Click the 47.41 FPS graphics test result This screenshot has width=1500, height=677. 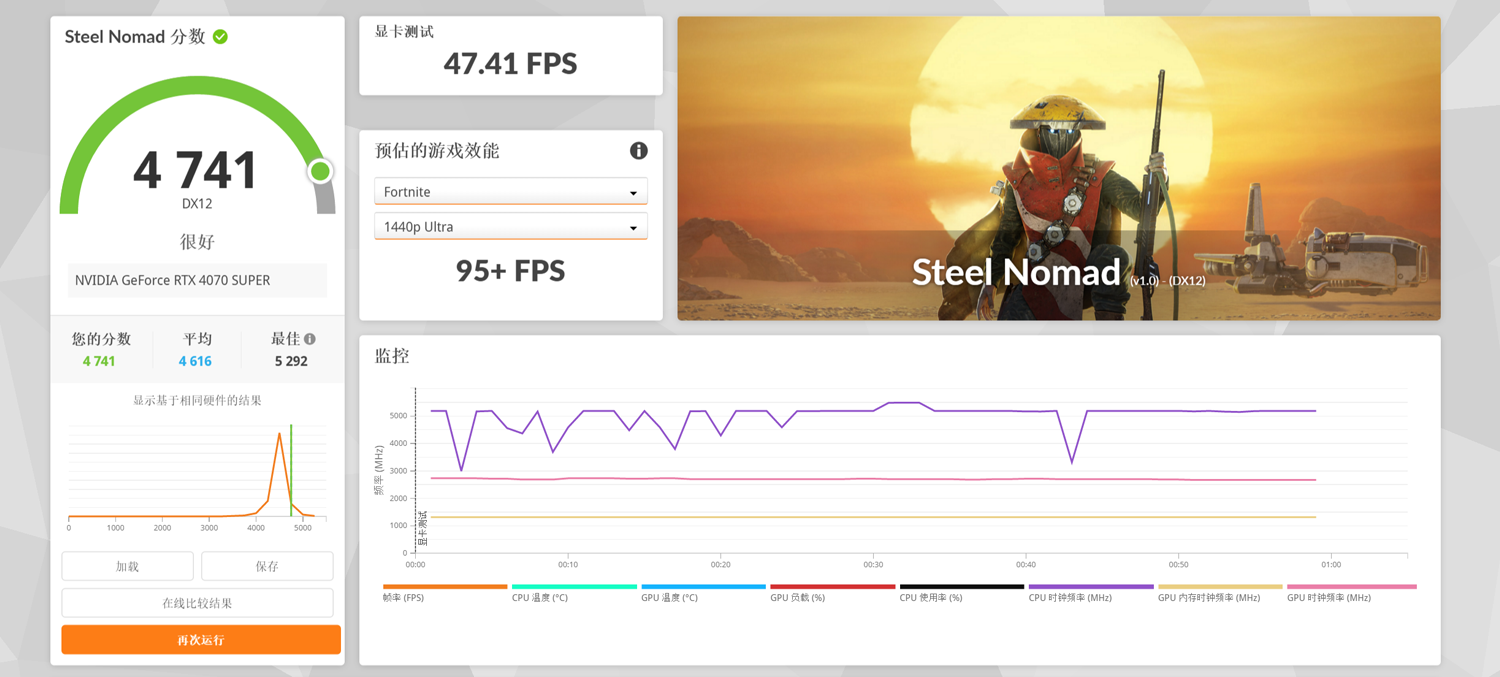(510, 64)
